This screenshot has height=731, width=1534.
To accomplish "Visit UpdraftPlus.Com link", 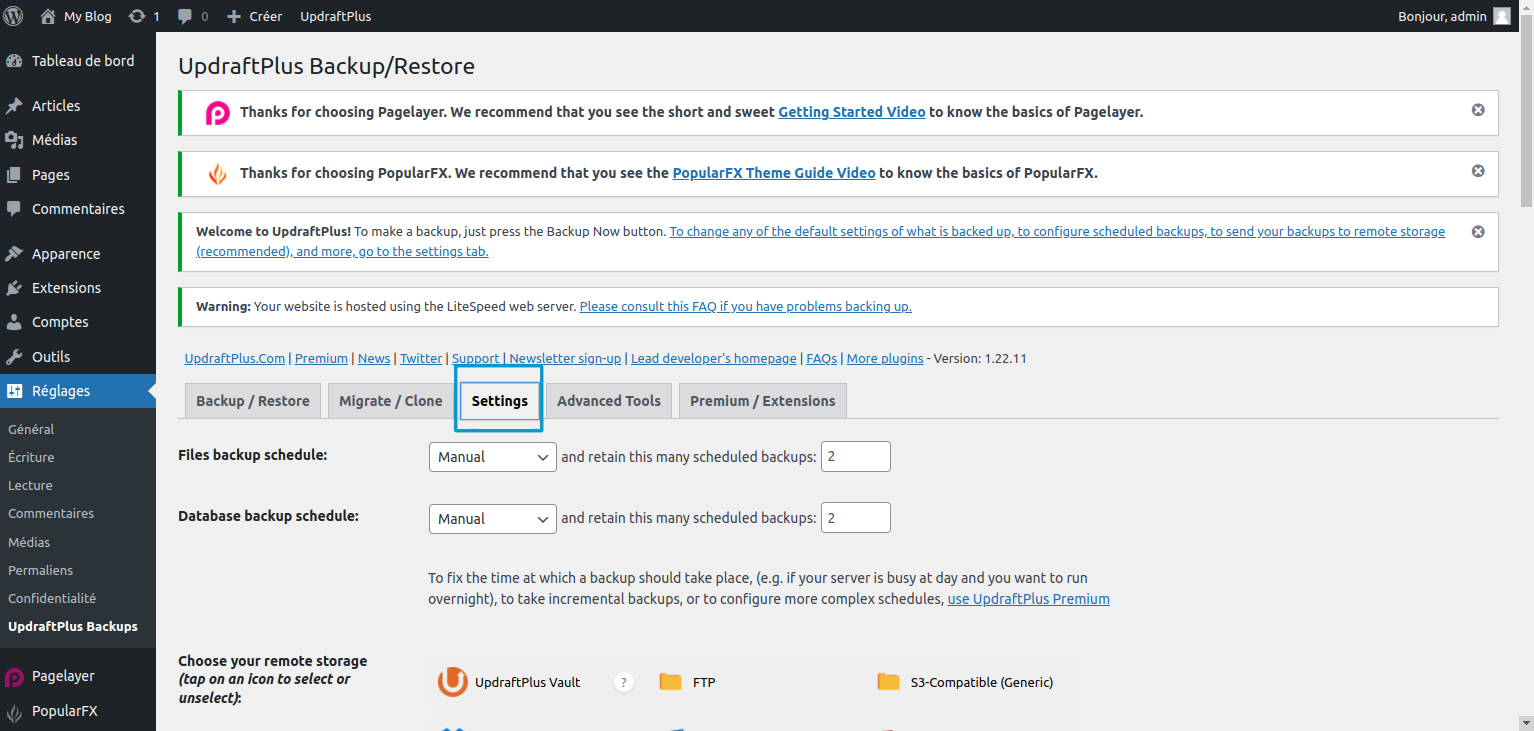I will [x=235, y=358].
